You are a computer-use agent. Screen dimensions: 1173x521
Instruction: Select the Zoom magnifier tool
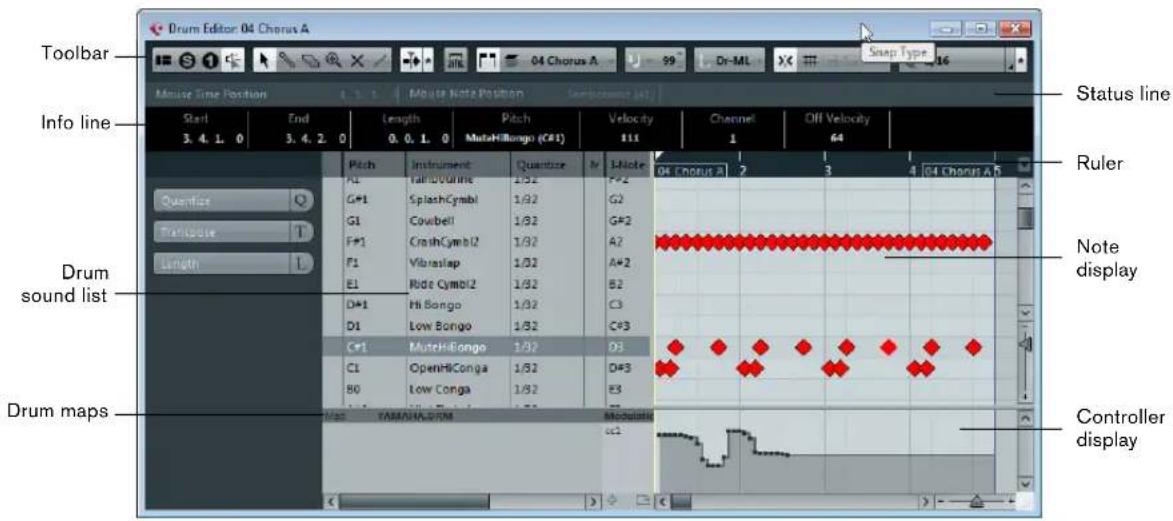pyautogui.click(x=334, y=62)
